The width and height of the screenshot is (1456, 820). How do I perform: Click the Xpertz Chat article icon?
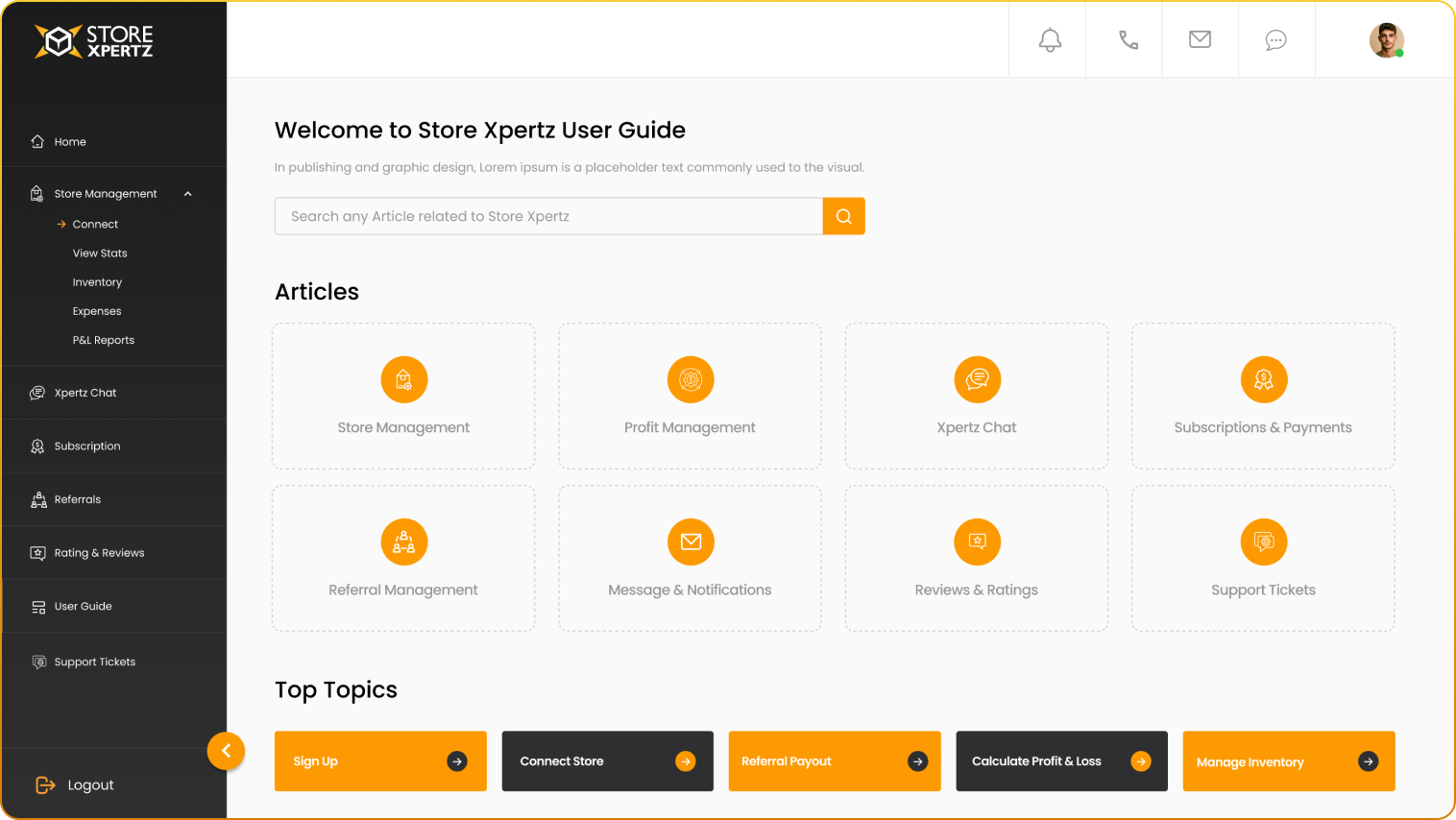[977, 380]
